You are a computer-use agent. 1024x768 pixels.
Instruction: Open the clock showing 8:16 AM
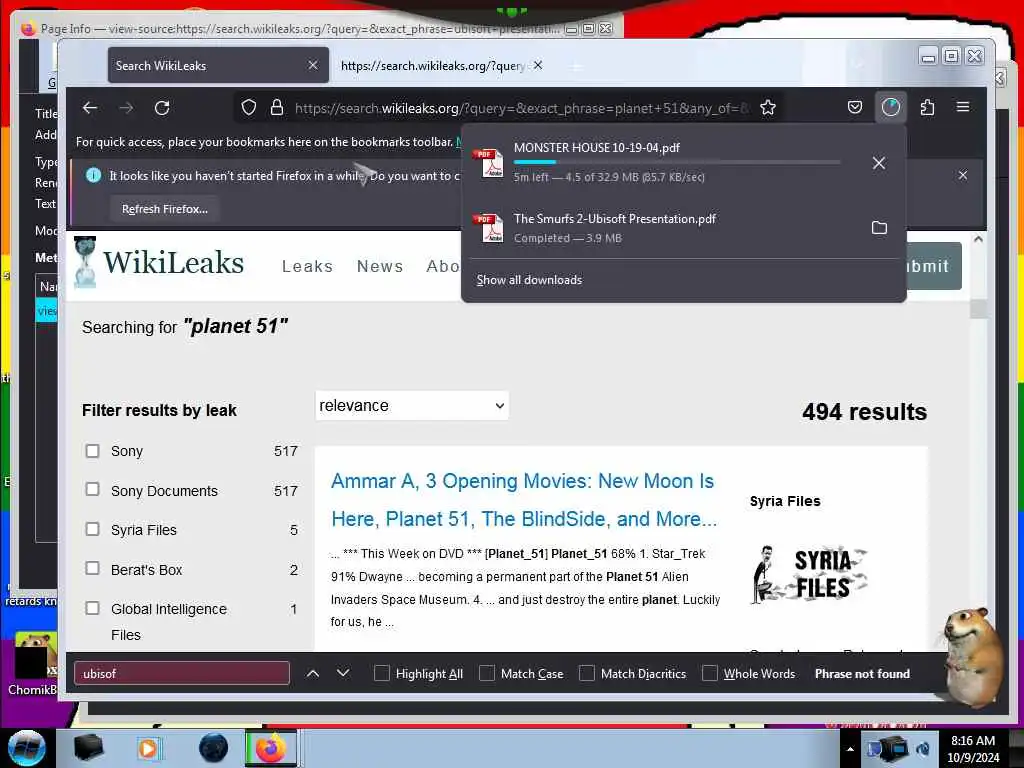[973, 749]
